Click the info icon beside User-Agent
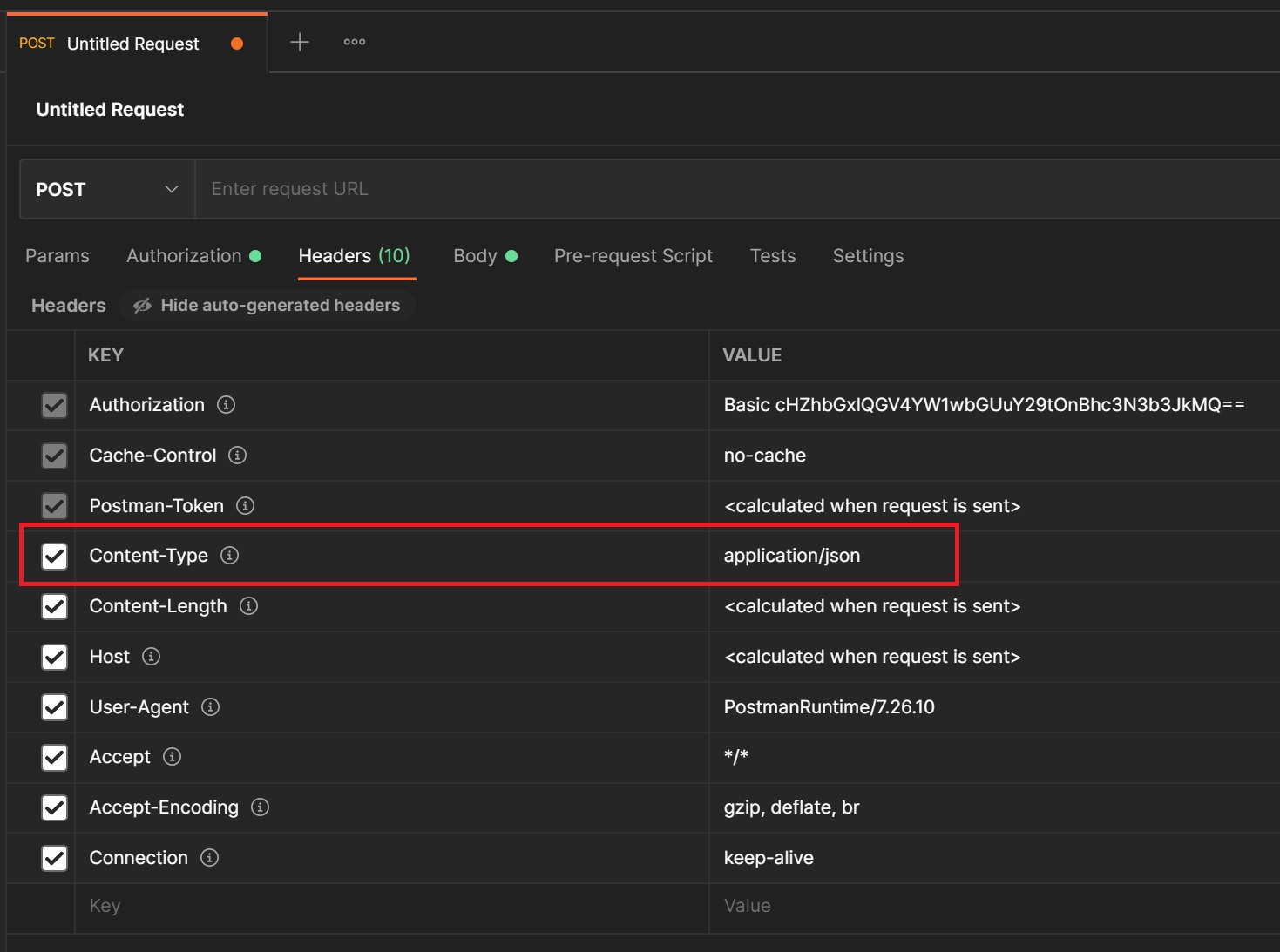The width and height of the screenshot is (1280, 952). click(210, 707)
